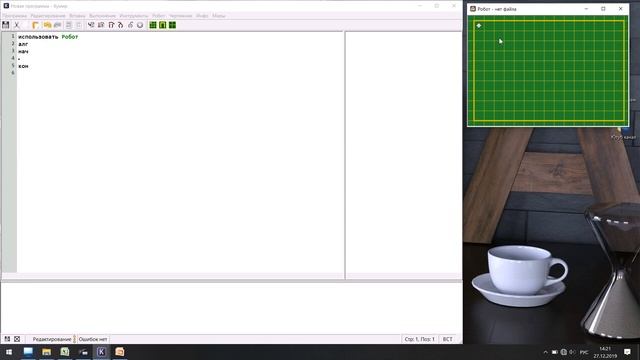This screenshot has height=360, width=640.
Task: Click the 'Стр: 1, Поз: 1' status indicator
Action: (x=420, y=339)
